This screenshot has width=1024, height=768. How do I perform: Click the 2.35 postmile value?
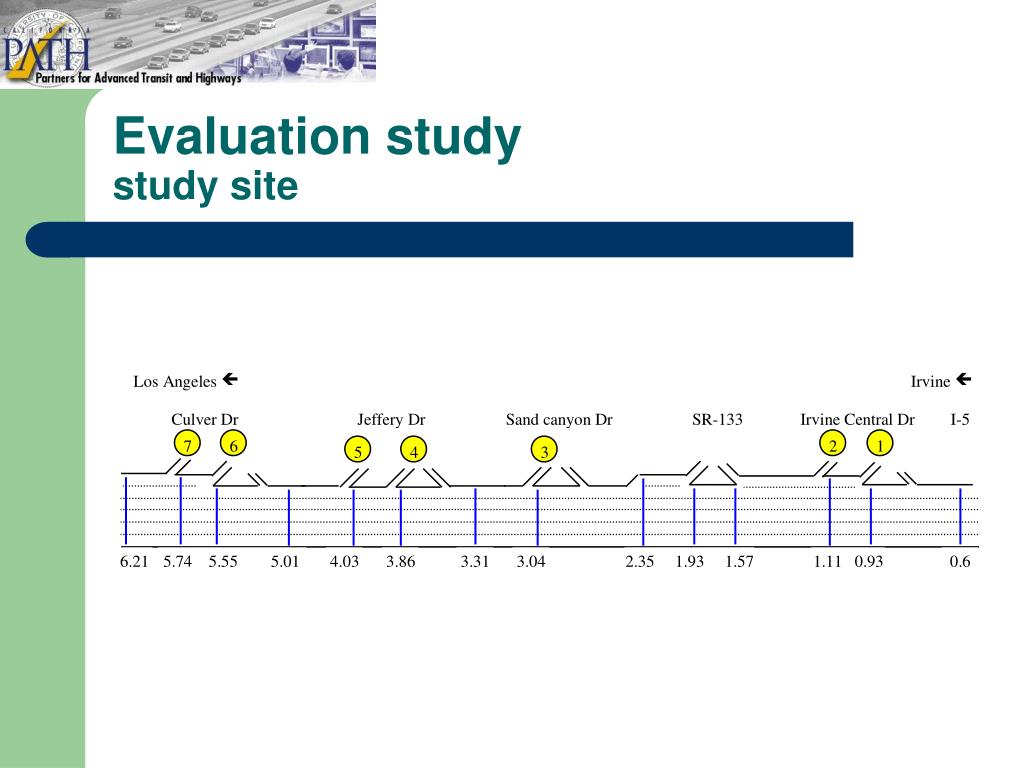[639, 562]
